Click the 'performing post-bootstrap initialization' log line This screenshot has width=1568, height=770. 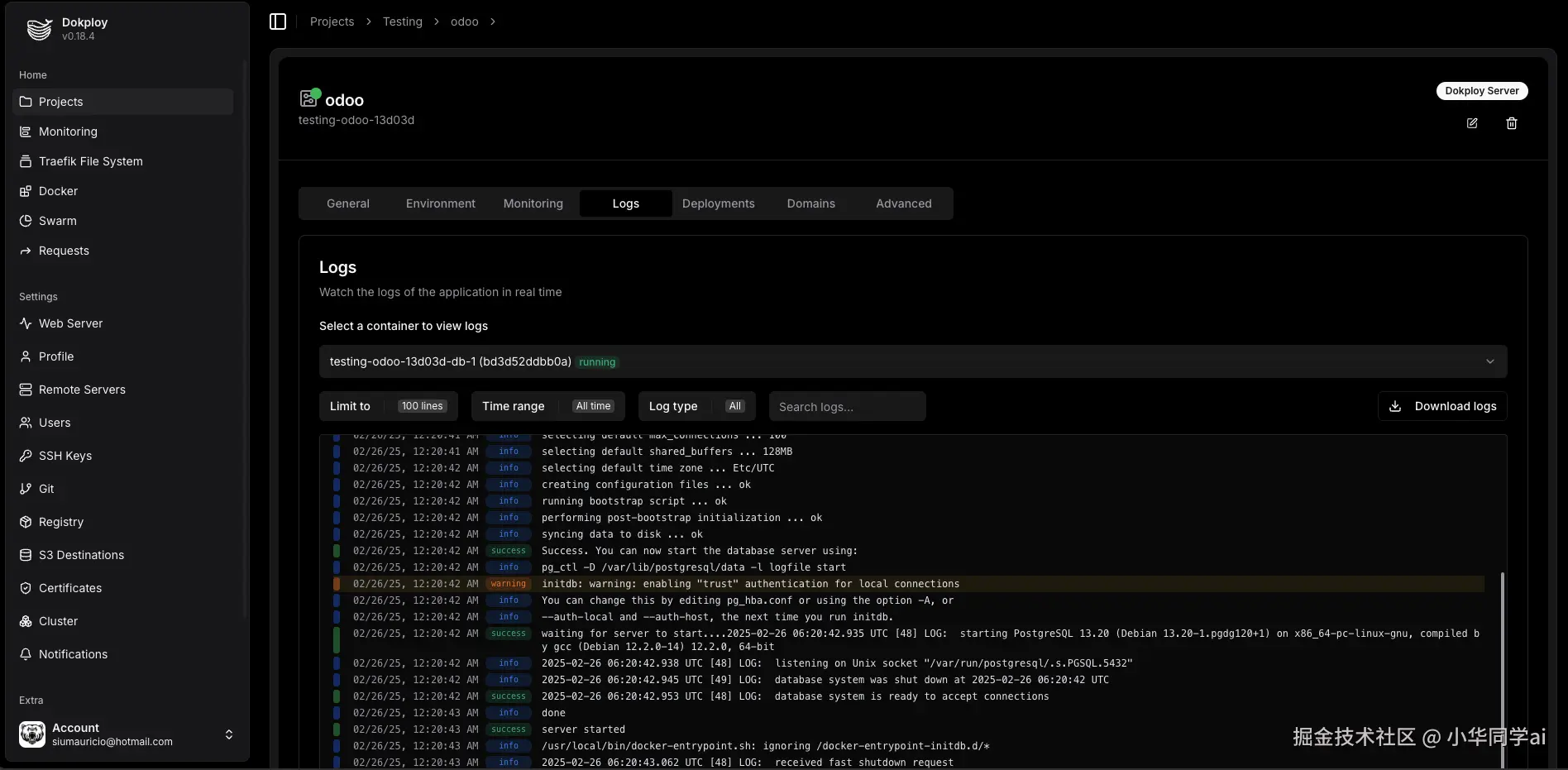[x=907, y=518]
